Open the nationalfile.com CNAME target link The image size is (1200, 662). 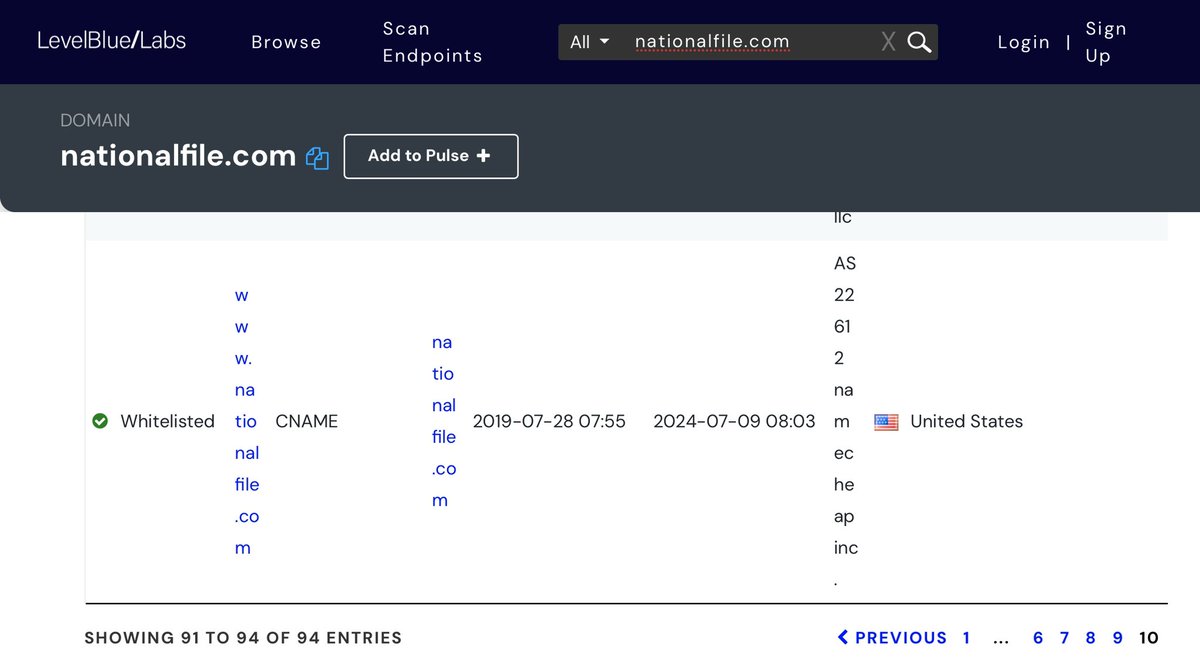point(443,421)
